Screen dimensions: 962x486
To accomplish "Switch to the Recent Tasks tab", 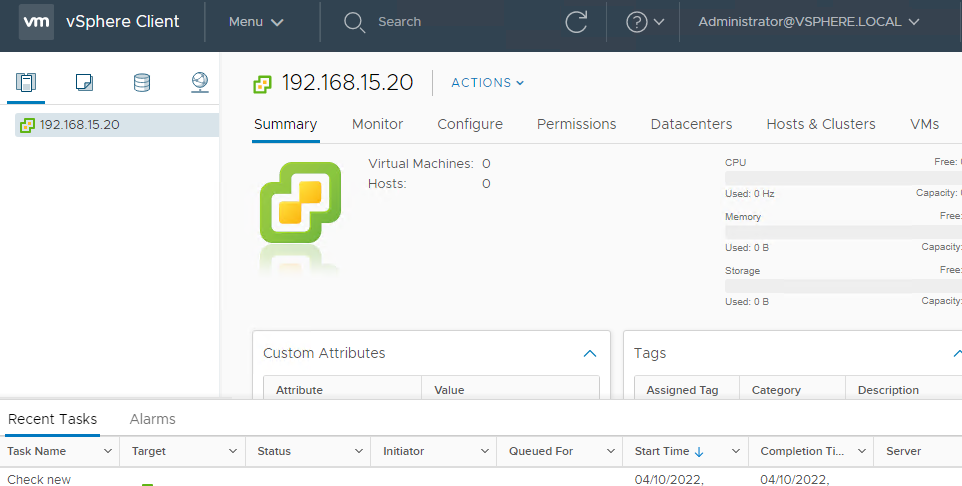I will pos(52,419).
